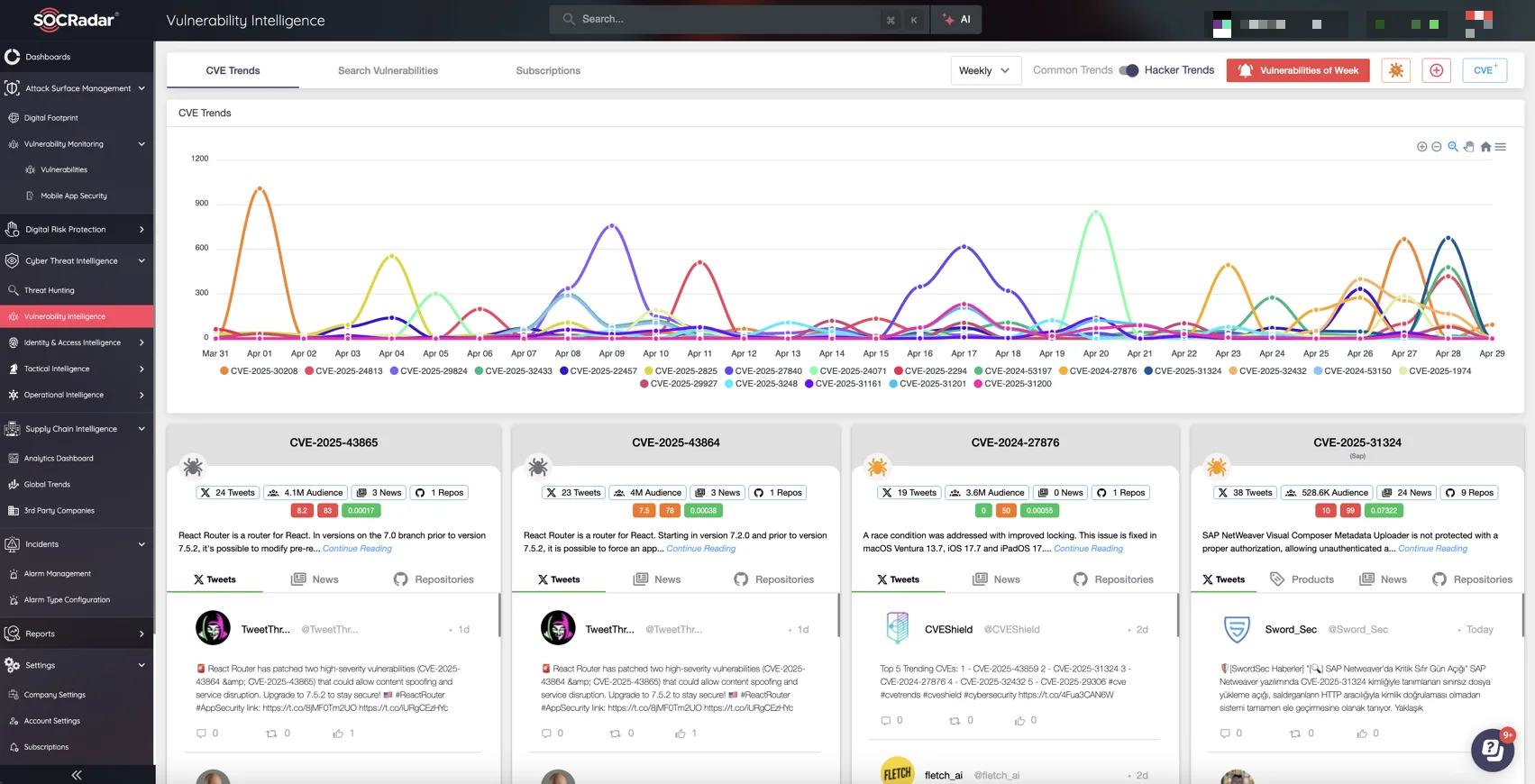This screenshot has width=1535, height=784.
Task: Open the help chat widget
Action: pos(1493,750)
